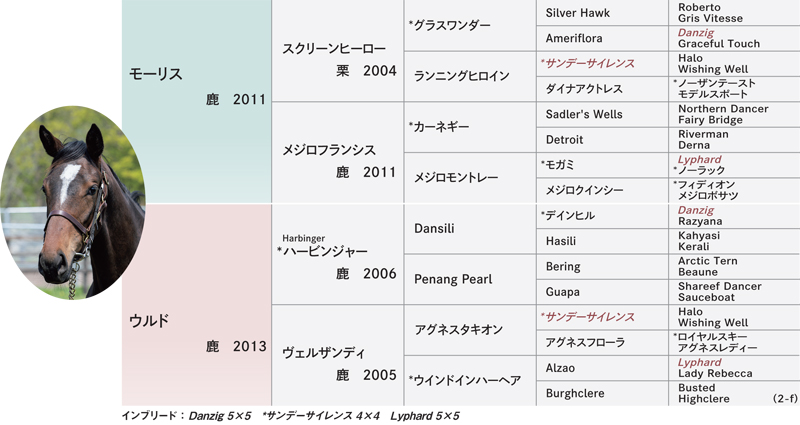Select dam cell ウルド
Viewport: 800px width, 425px height.
tap(196, 305)
